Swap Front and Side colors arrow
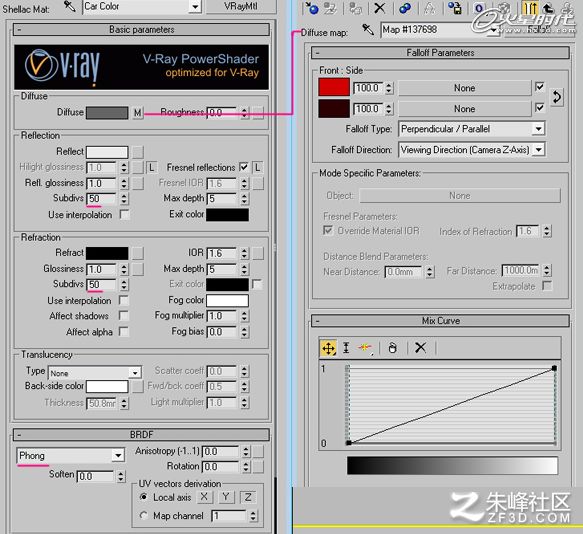 (557, 97)
